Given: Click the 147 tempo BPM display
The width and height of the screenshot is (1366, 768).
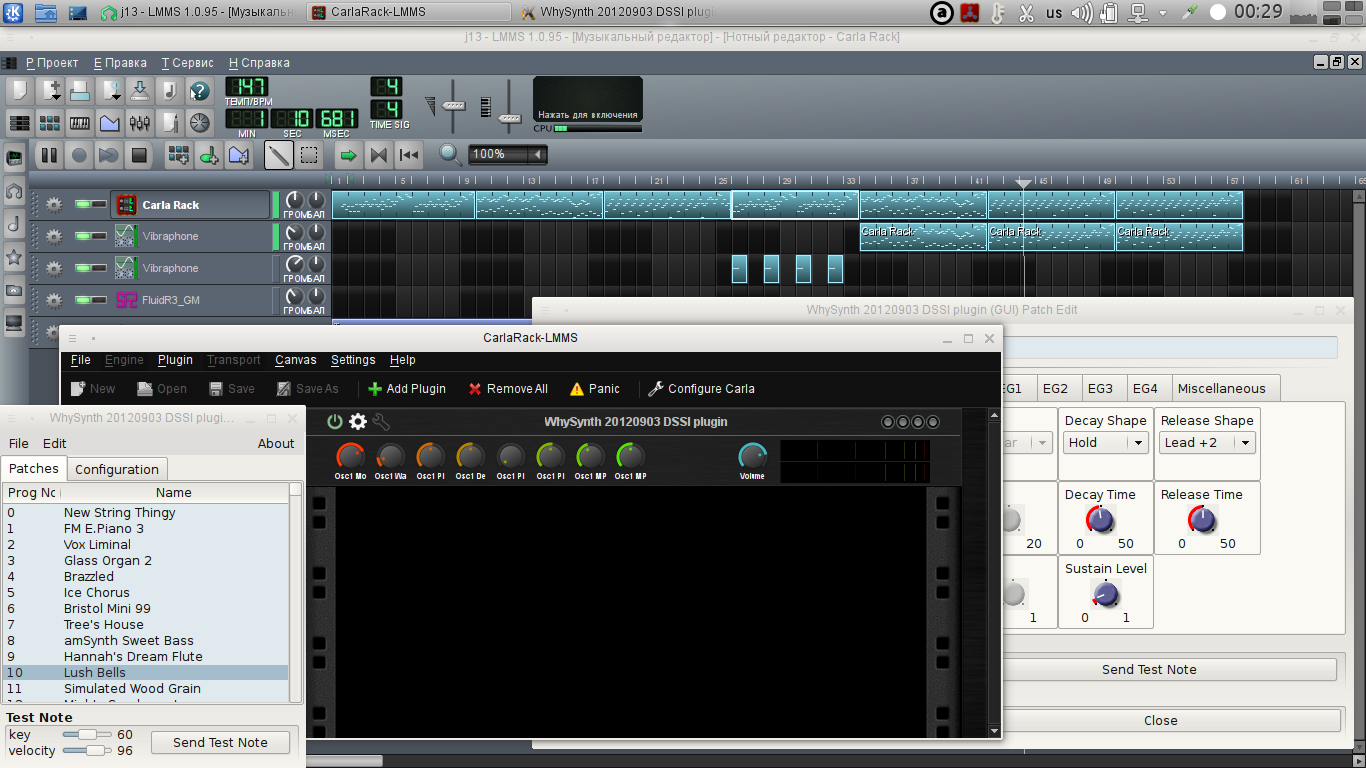Looking at the screenshot, I should (x=247, y=87).
